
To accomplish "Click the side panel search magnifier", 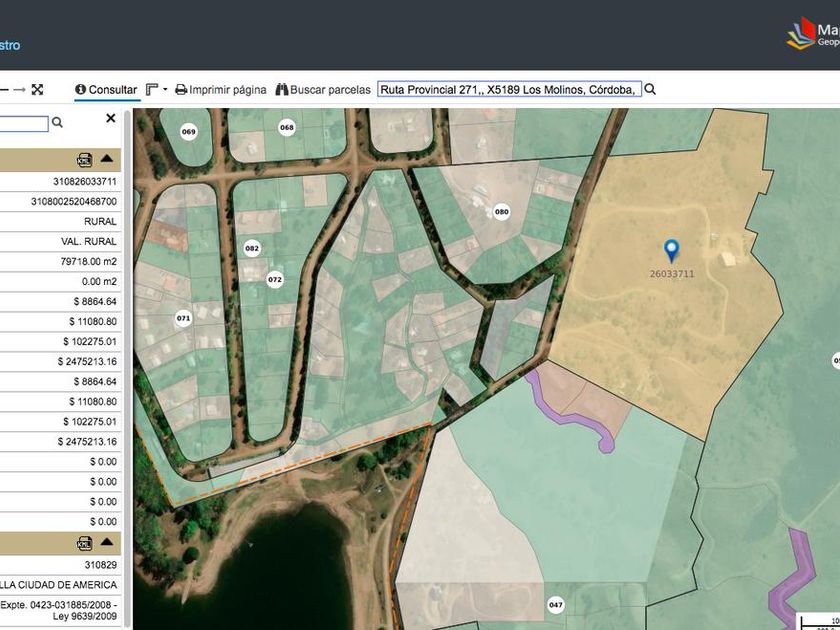I will [57, 123].
